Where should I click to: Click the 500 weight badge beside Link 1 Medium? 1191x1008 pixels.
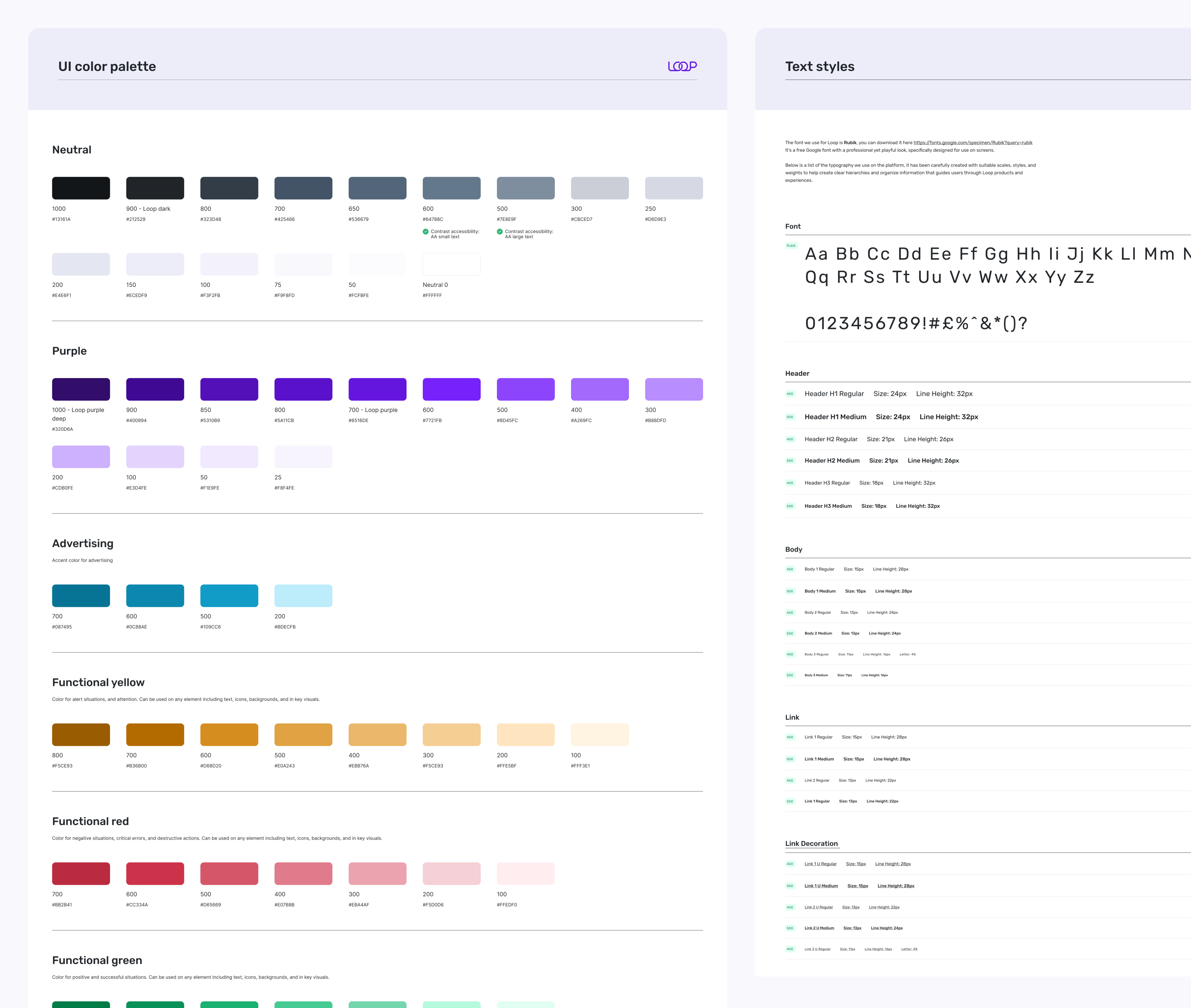pos(790,759)
